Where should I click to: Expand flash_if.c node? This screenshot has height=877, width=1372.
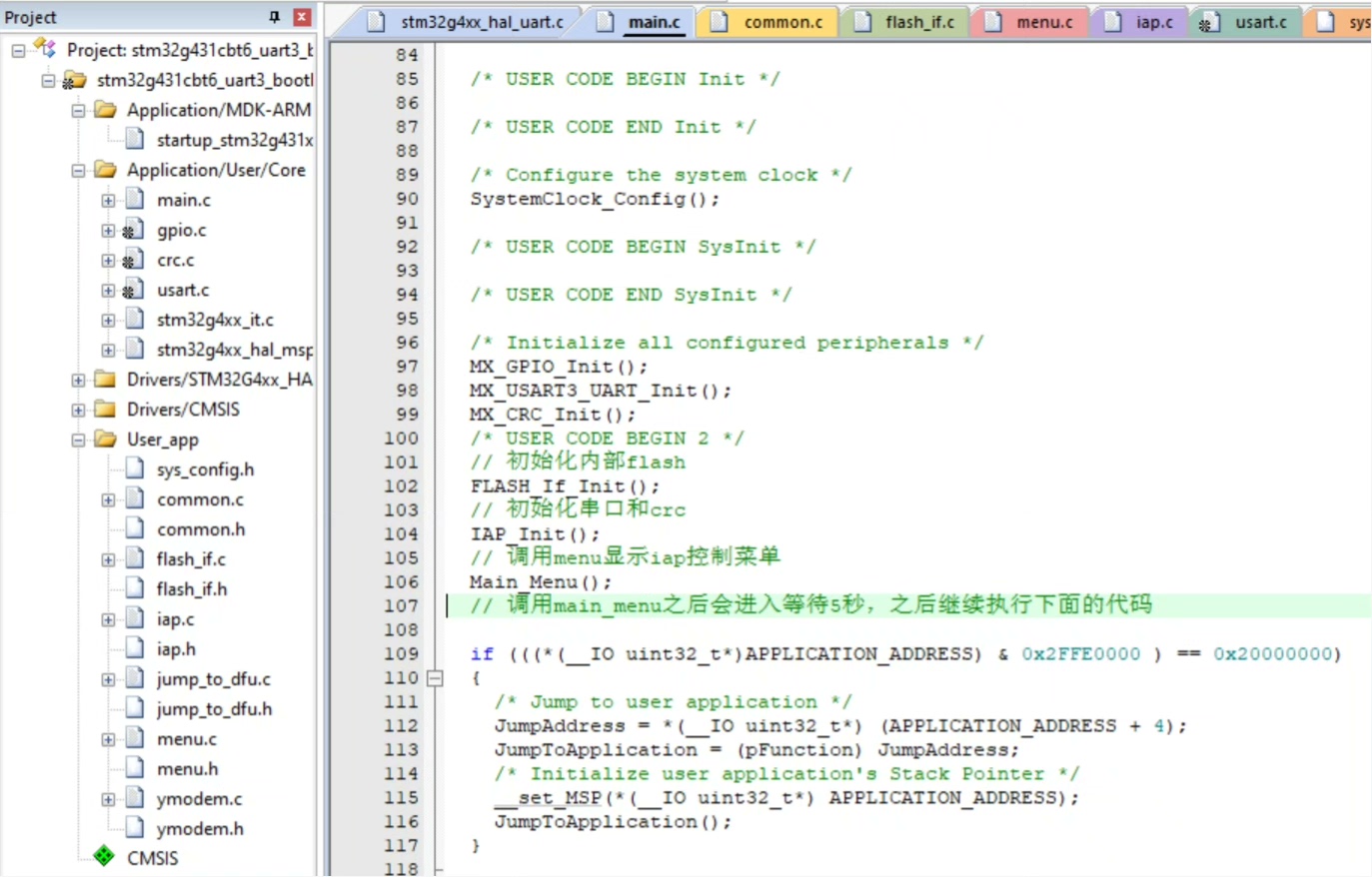click(108, 559)
